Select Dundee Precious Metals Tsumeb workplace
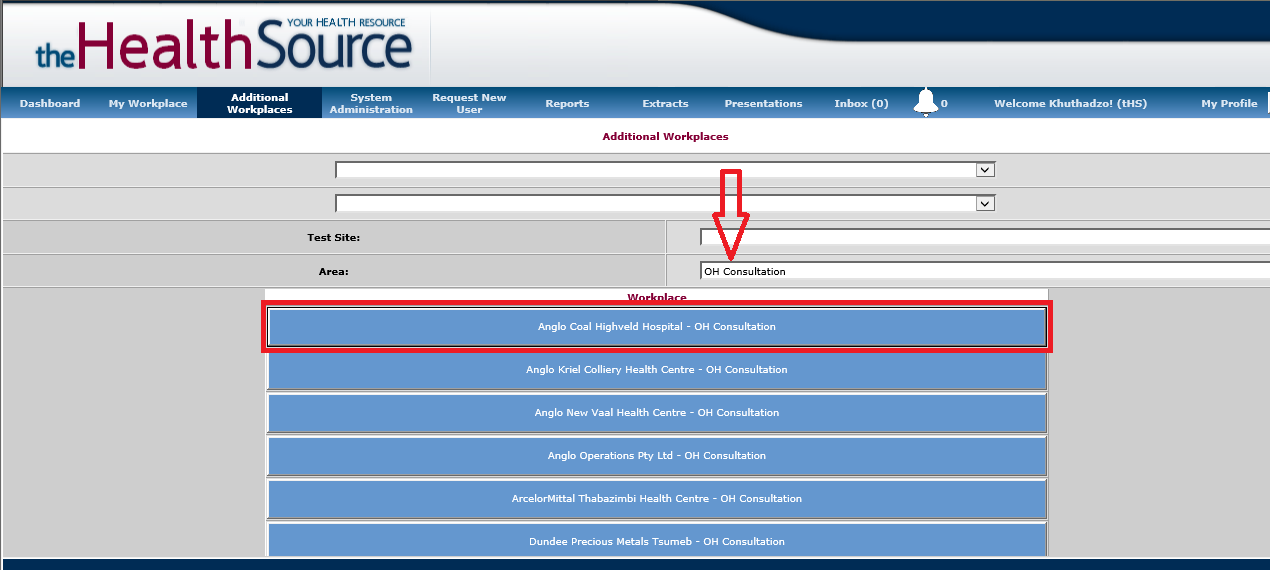 pyautogui.click(x=657, y=541)
